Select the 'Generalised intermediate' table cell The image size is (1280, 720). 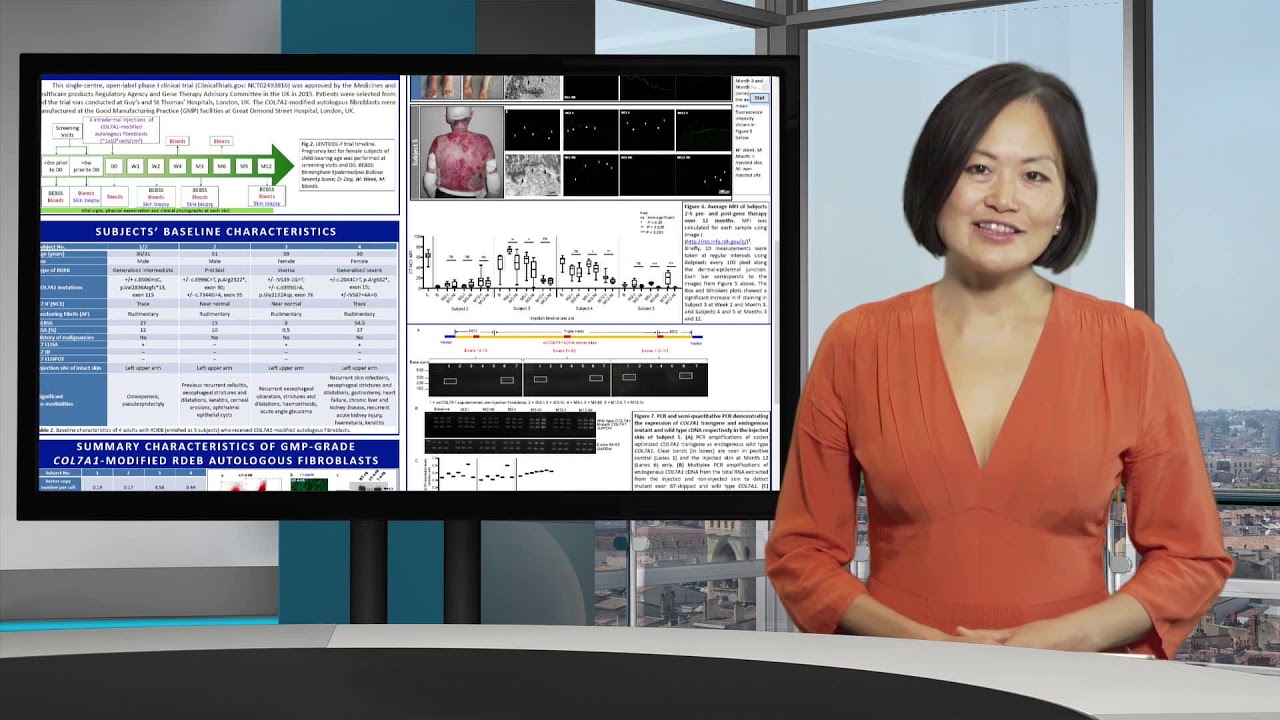(142, 270)
